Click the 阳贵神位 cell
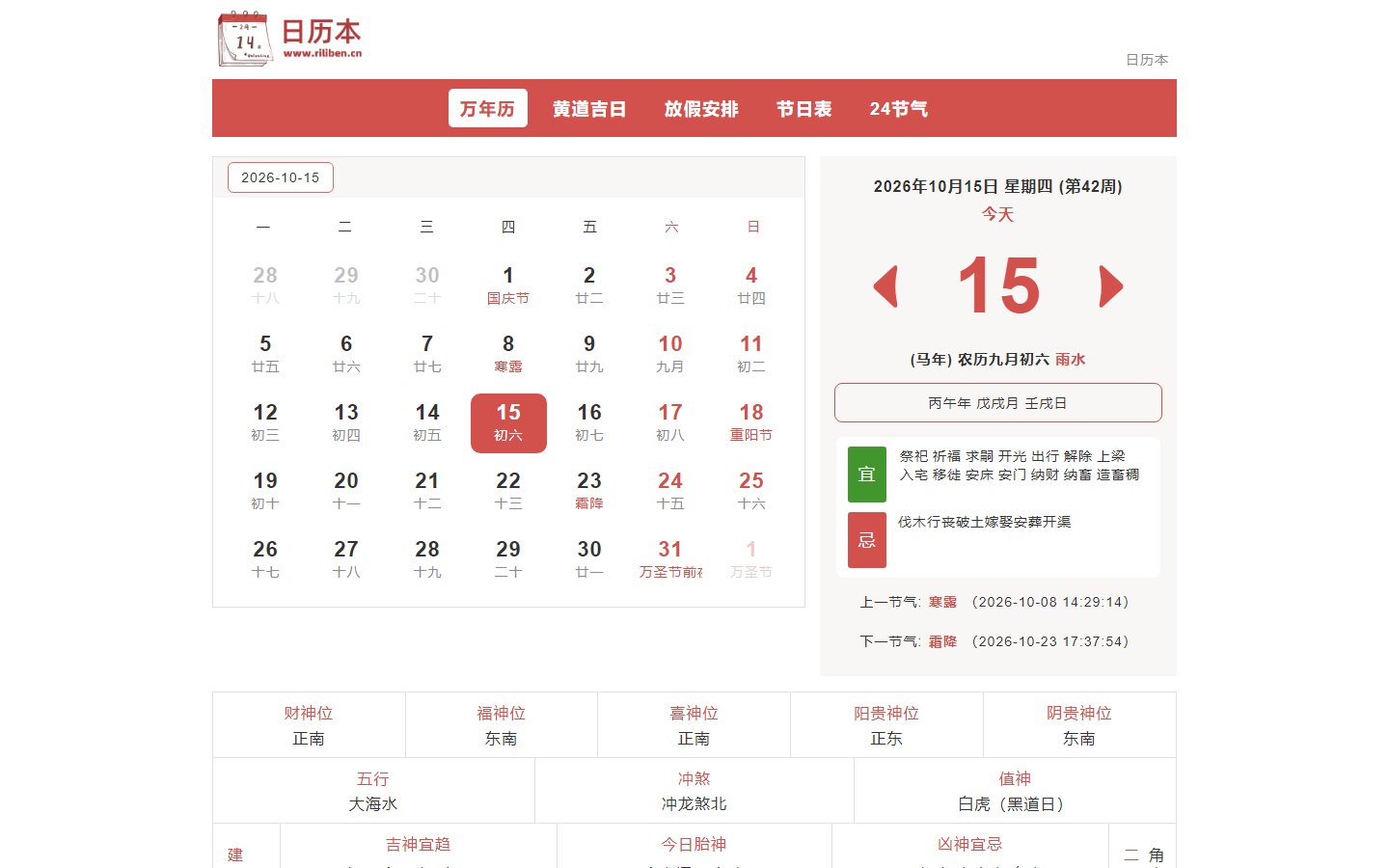Image resolution: width=1389 pixels, height=868 pixels. (x=886, y=725)
